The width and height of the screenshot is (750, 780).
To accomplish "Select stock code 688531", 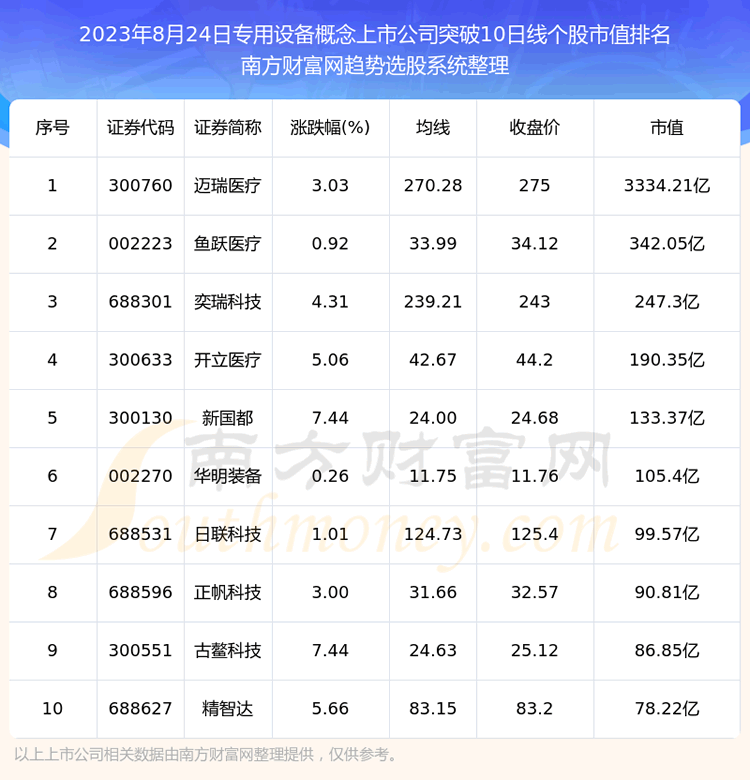I will pos(140,534).
